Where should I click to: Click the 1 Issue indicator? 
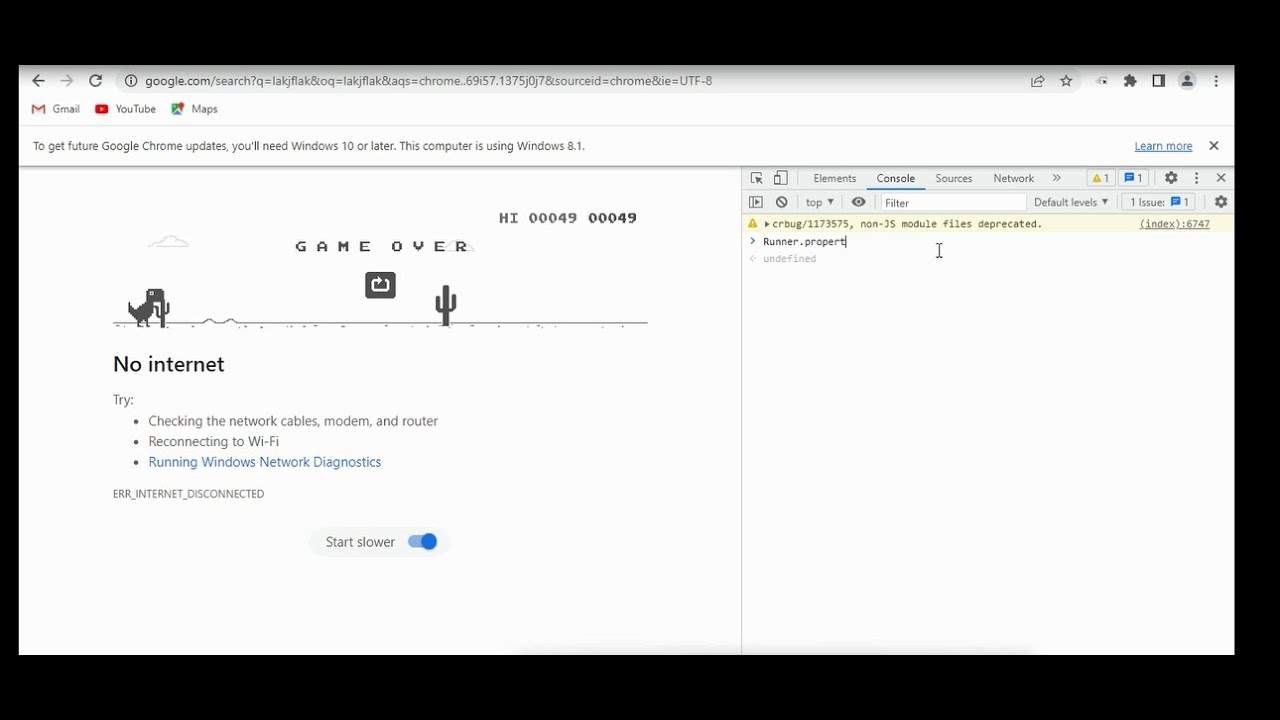(1159, 202)
